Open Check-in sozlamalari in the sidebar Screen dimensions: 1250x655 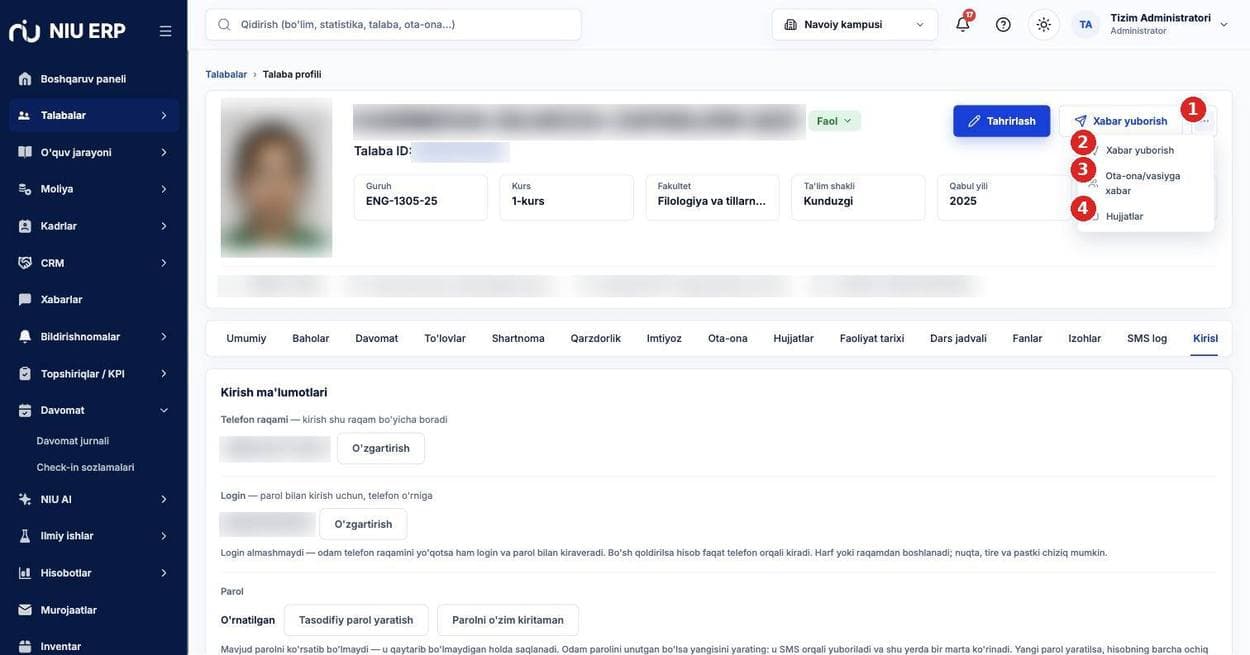point(85,467)
